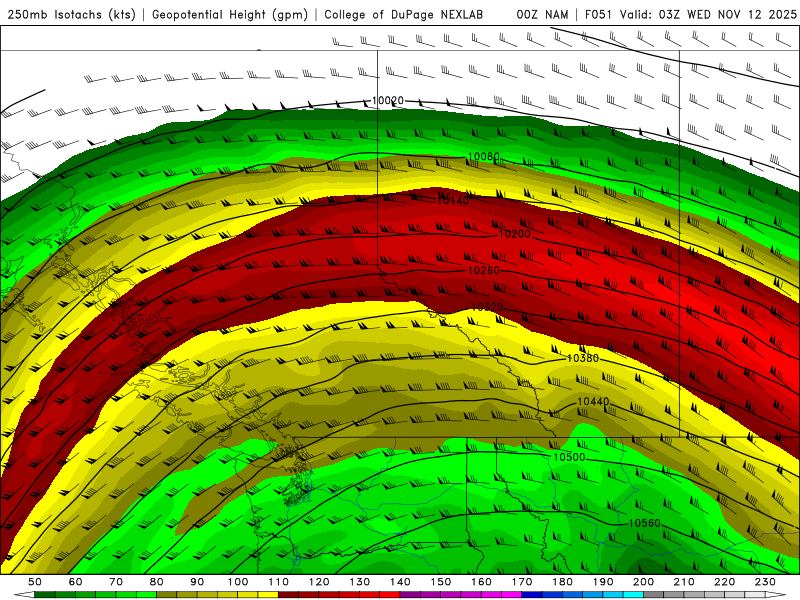The height and width of the screenshot is (600, 800).
Task: Click the 10200 height contour label
Action: (515, 234)
